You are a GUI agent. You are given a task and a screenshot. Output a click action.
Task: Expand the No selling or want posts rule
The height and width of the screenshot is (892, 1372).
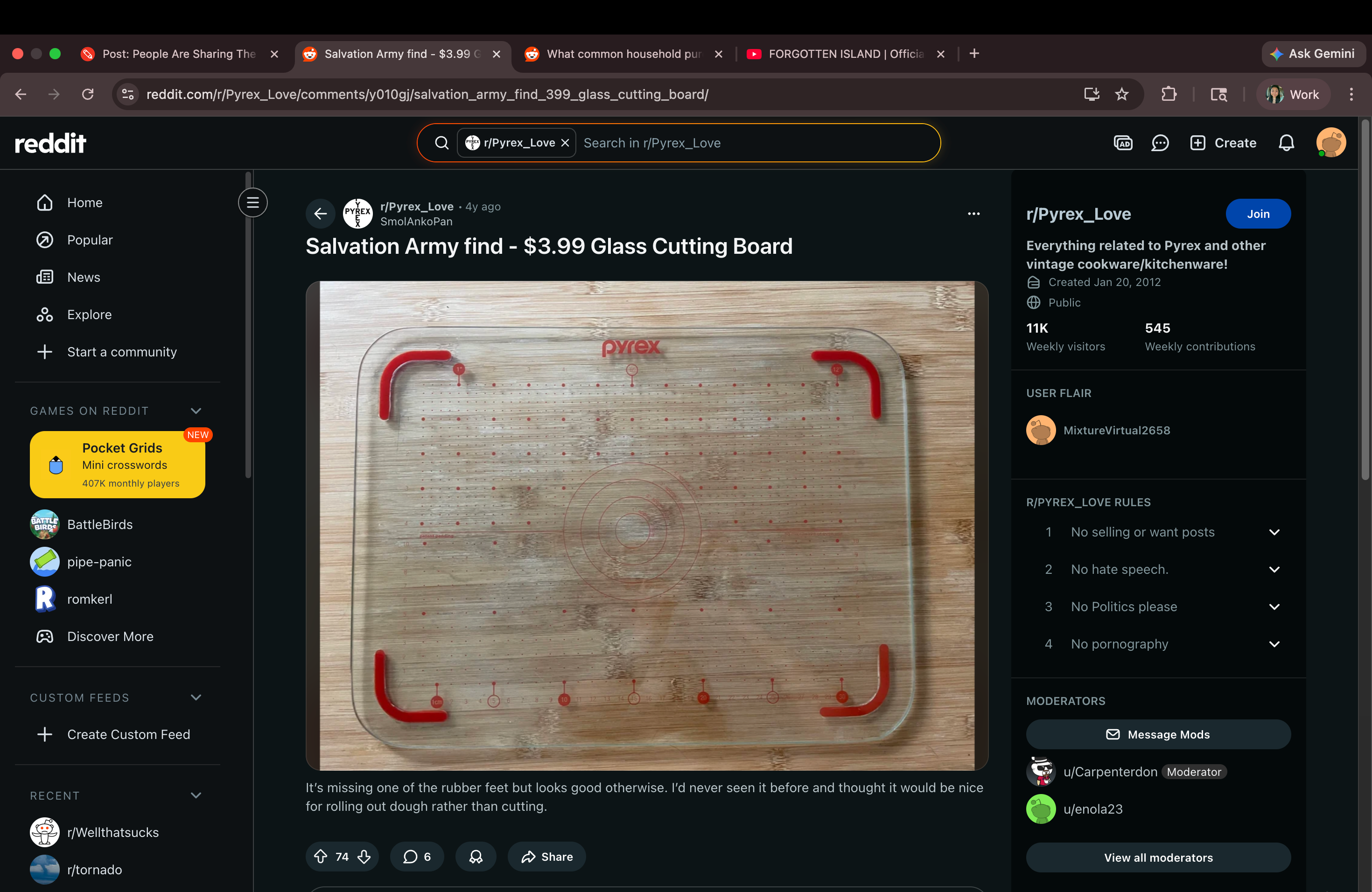pos(1274,532)
